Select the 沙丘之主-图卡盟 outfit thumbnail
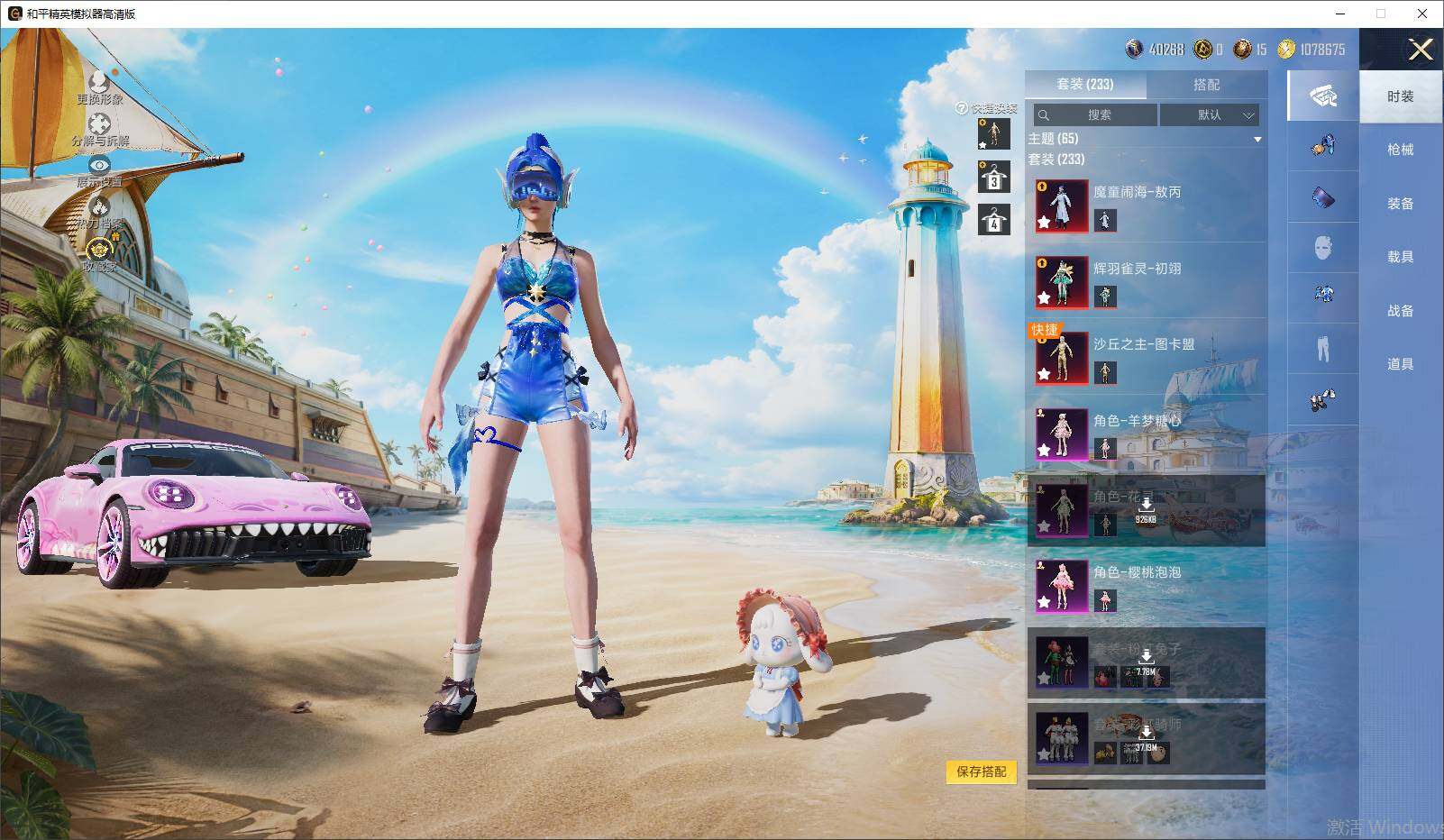 1062,358
